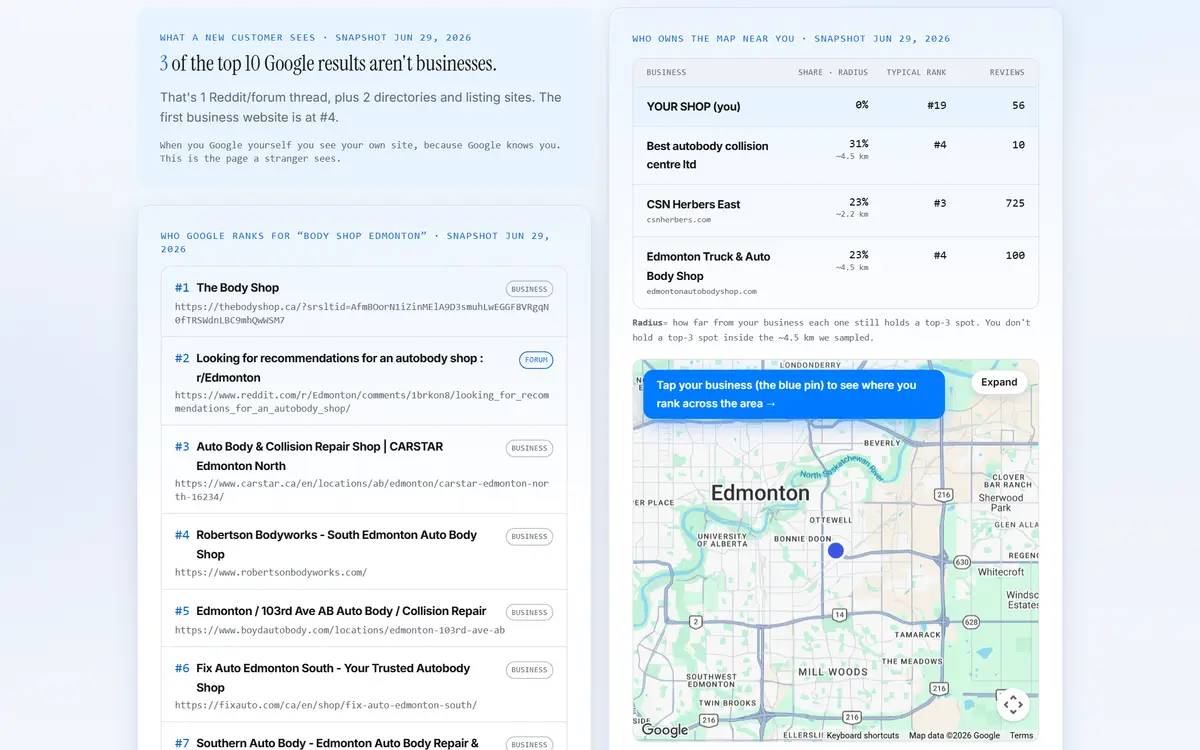
Task: Select the YOUR SHOP (you) table row
Action: 836,106
